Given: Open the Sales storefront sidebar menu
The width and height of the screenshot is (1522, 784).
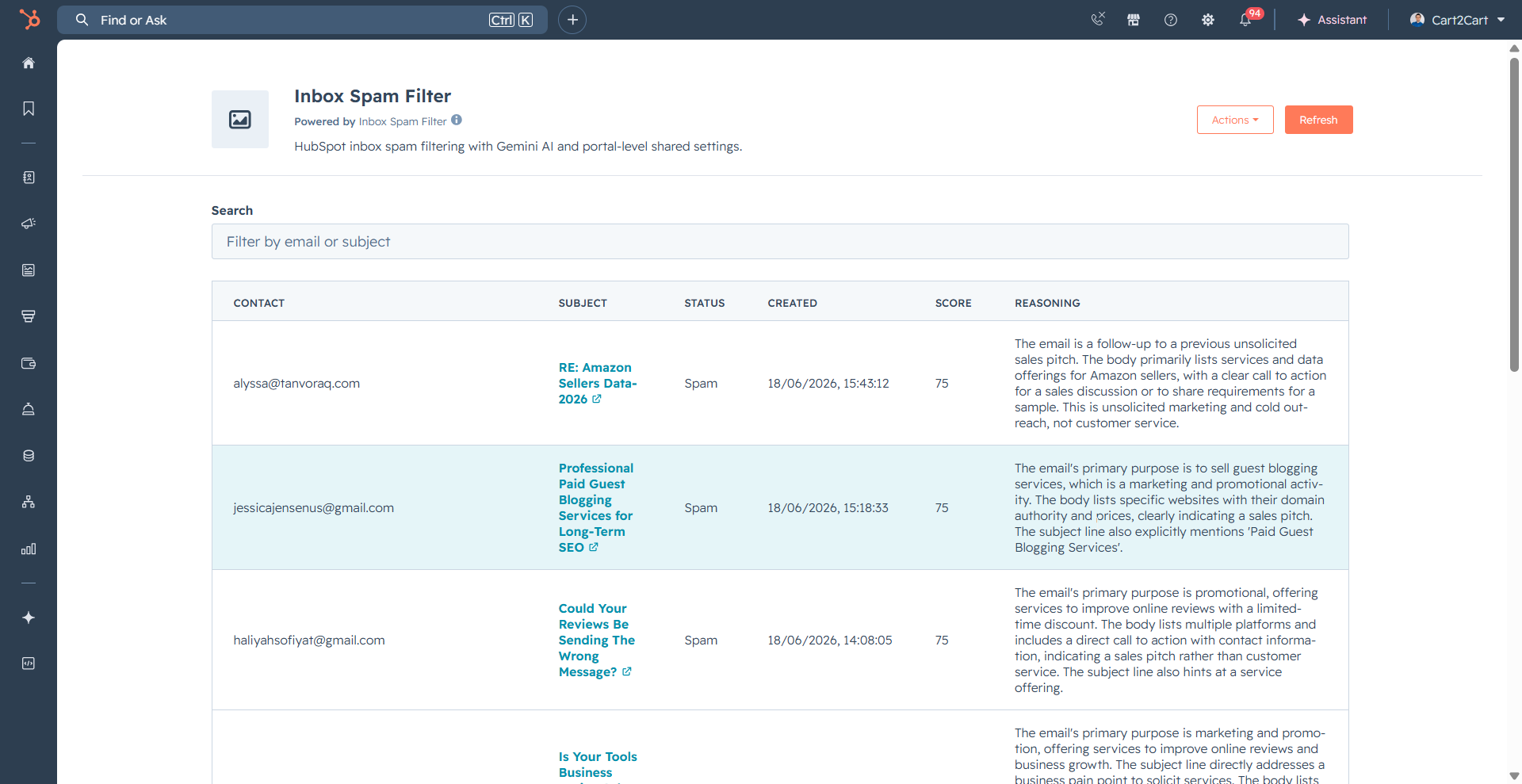Looking at the screenshot, I should tap(29, 316).
